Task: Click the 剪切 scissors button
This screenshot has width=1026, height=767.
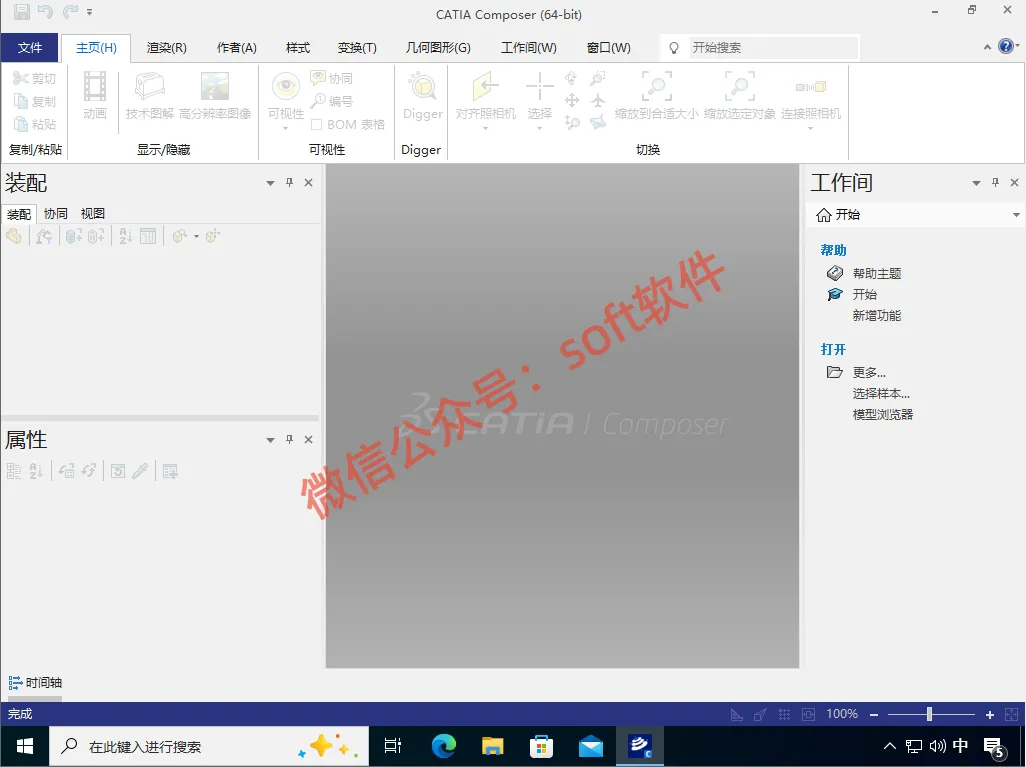Action: [x=35, y=79]
